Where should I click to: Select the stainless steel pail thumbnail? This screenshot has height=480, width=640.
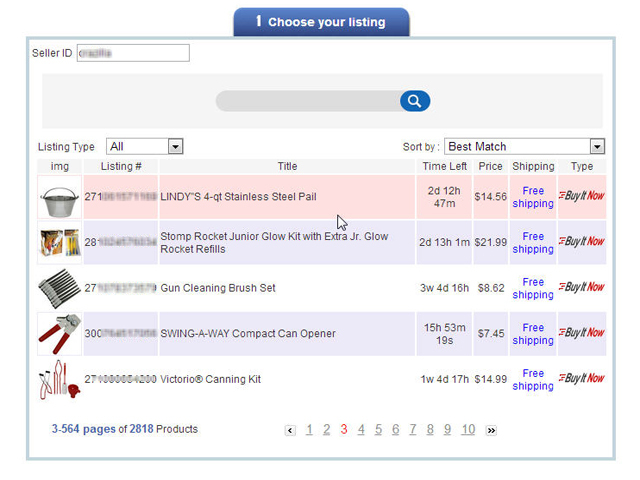(x=60, y=197)
